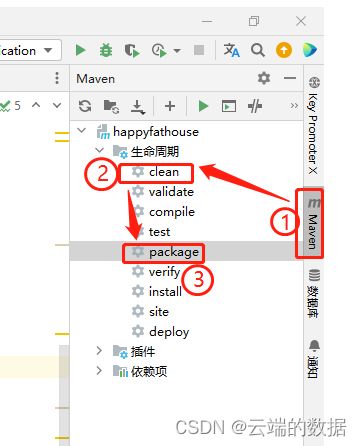
Task: Open profiler options dropdown arrow
Action: point(177,51)
